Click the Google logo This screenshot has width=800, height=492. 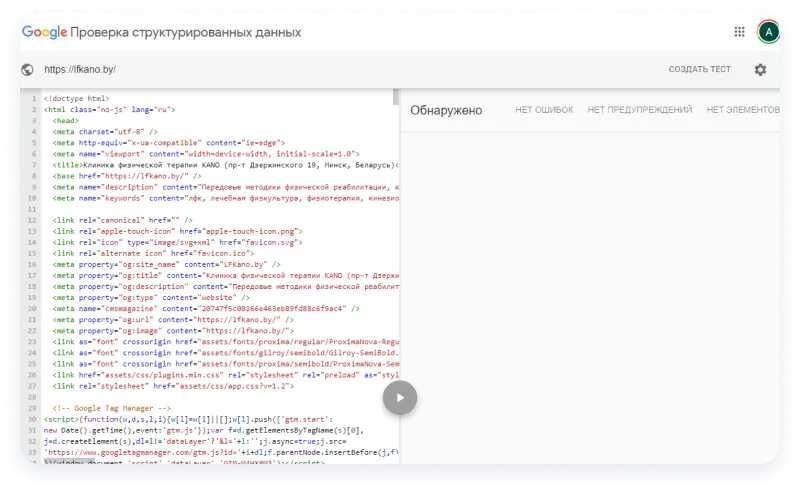(x=44, y=32)
